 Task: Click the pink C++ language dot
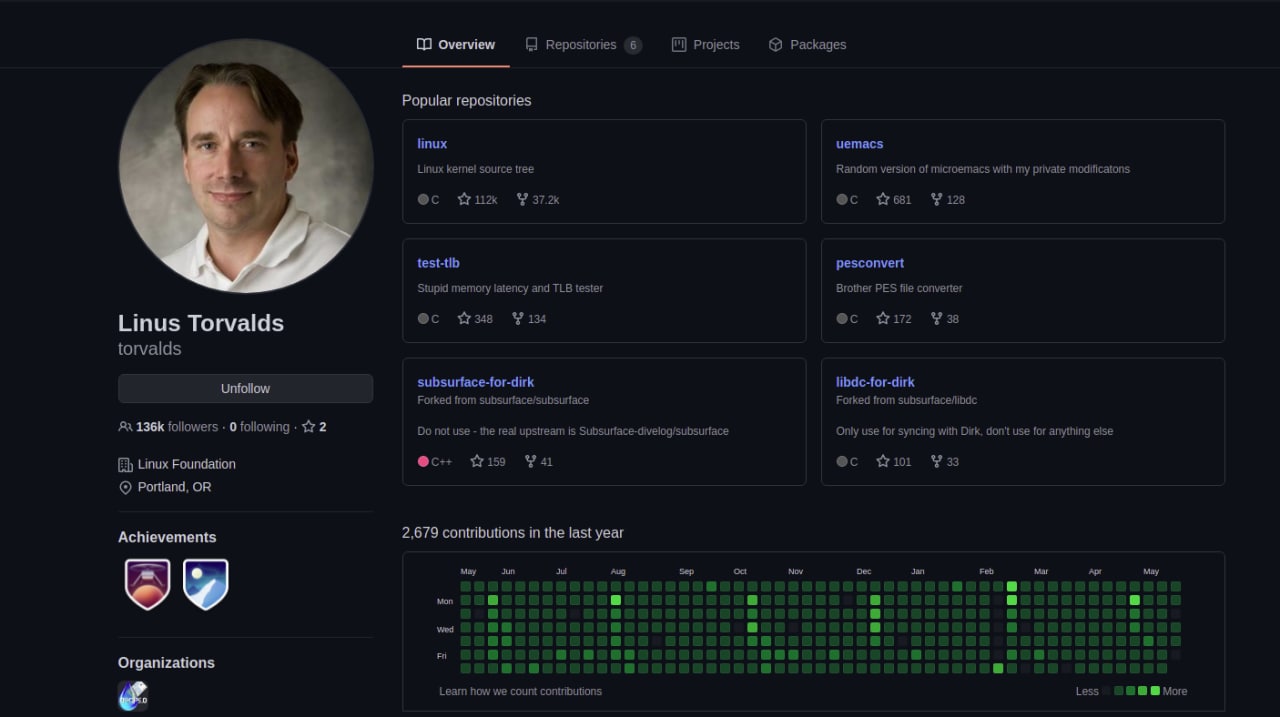[423, 461]
